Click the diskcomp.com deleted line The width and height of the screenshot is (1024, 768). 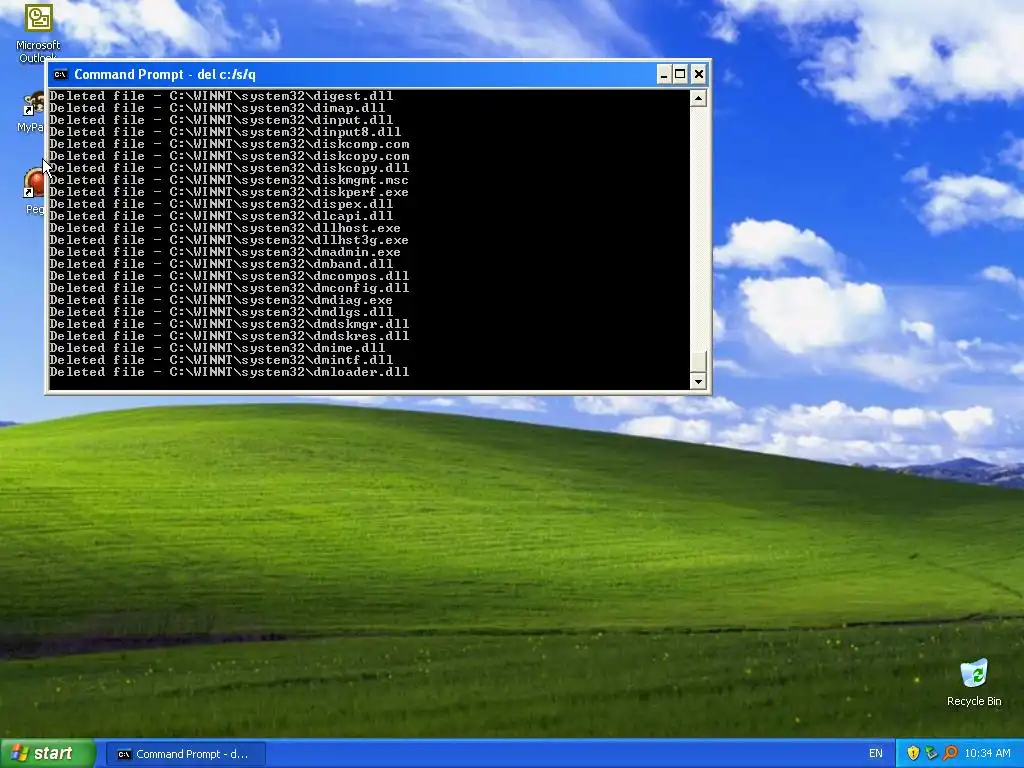(230, 144)
